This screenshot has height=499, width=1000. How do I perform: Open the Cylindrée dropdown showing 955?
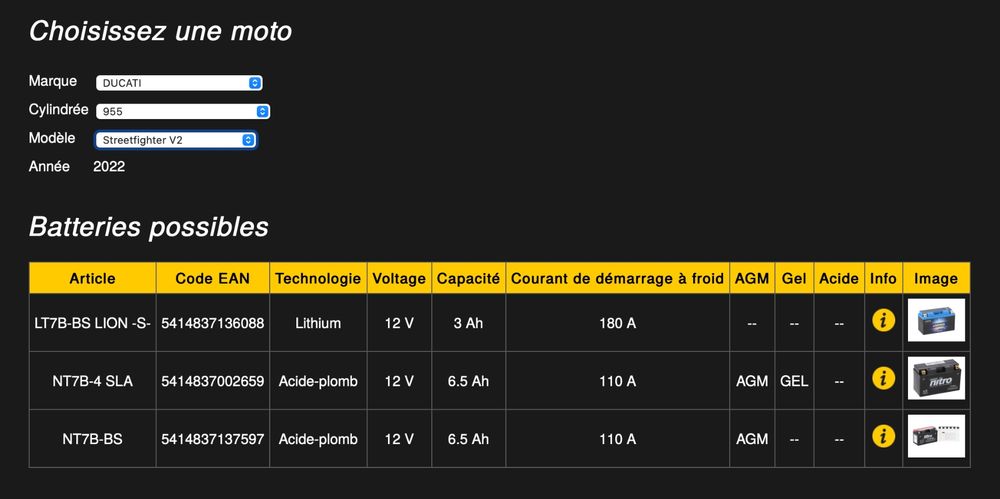click(x=183, y=112)
